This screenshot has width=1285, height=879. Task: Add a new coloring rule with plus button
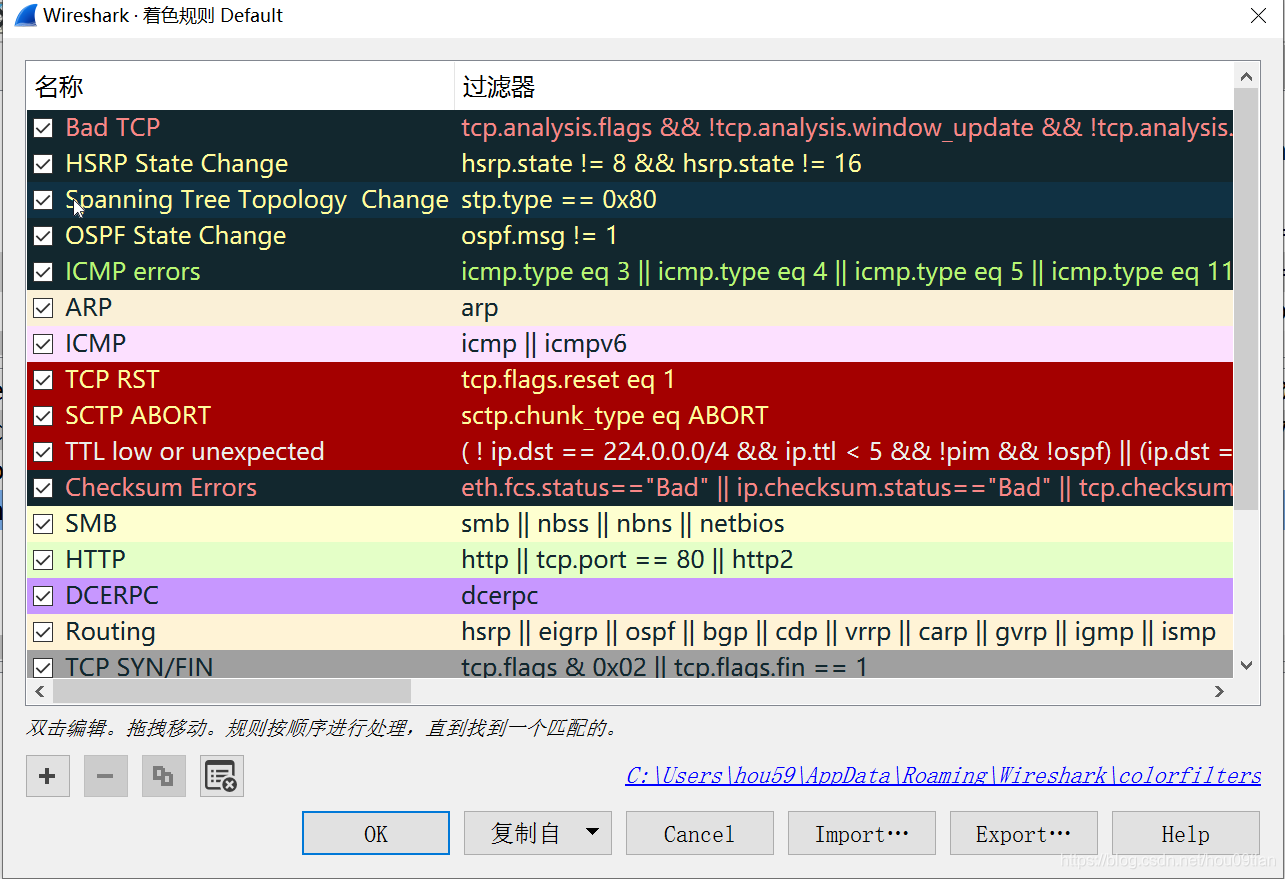47,776
